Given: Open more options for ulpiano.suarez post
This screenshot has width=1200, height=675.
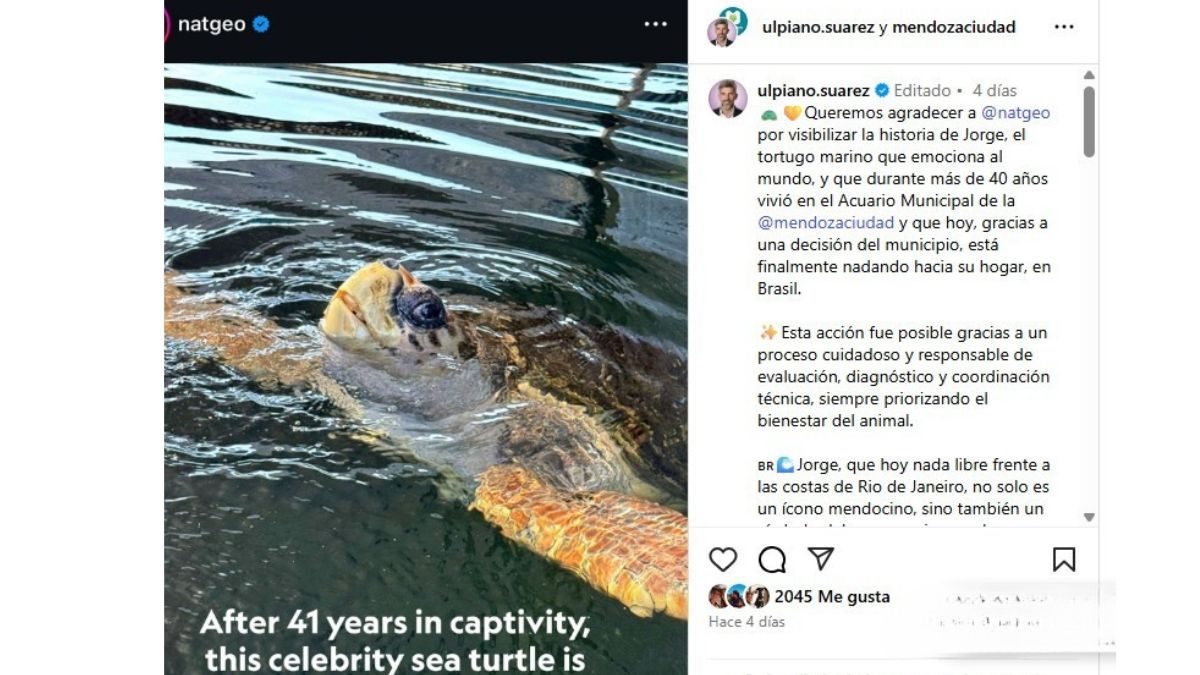Looking at the screenshot, I should [x=1064, y=27].
